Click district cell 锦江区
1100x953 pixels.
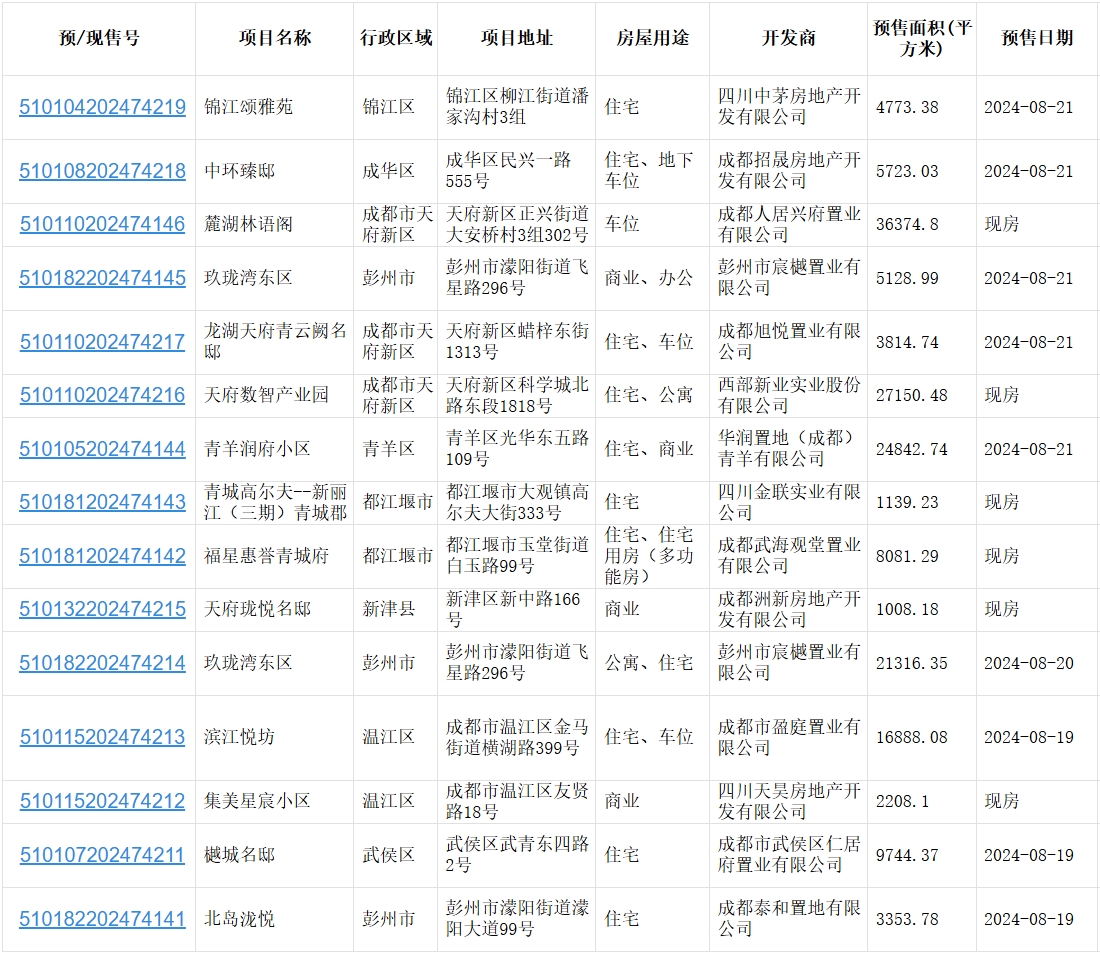[x=388, y=107]
